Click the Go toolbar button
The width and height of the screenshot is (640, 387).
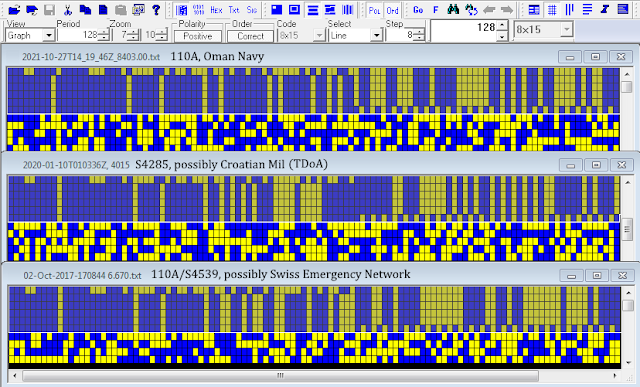pos(418,10)
